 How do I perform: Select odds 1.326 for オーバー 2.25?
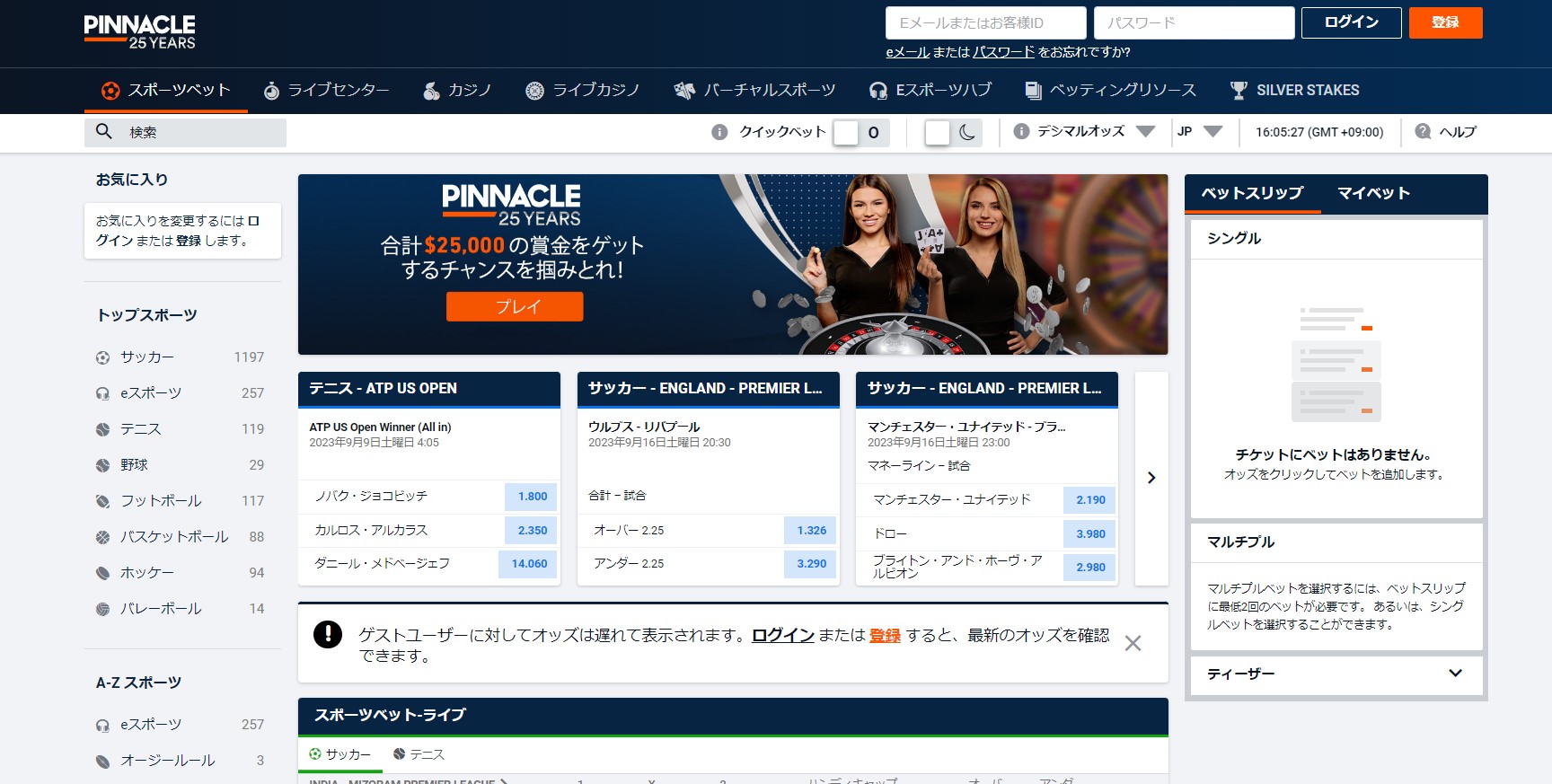pyautogui.click(x=811, y=531)
